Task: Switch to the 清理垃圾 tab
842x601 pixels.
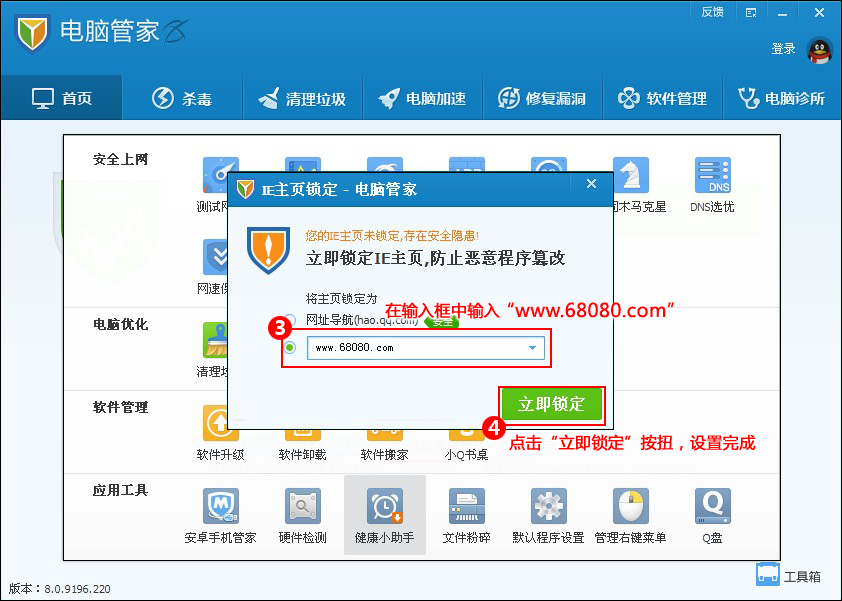Action: coord(303,98)
